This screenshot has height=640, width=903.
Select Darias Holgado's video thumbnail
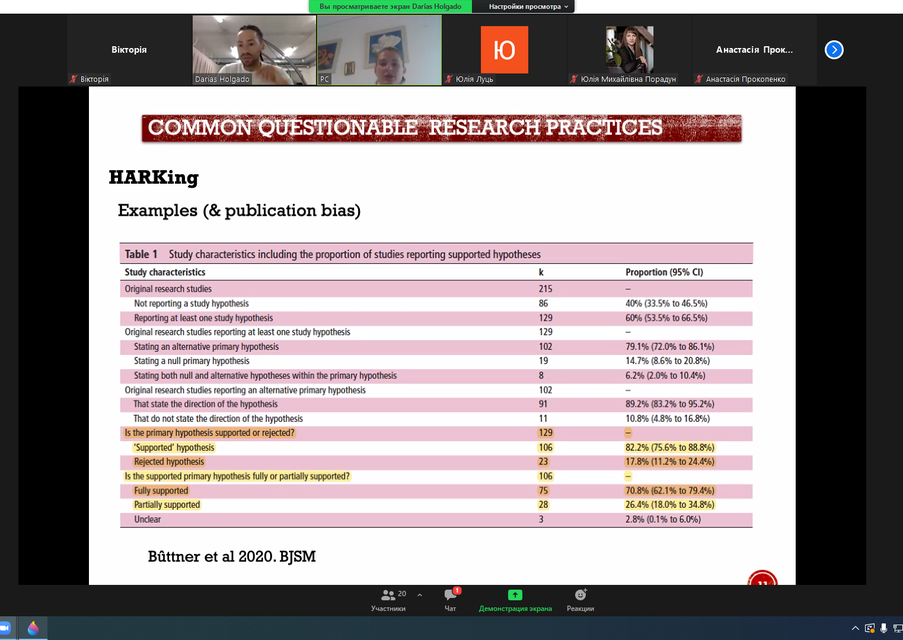(254, 49)
